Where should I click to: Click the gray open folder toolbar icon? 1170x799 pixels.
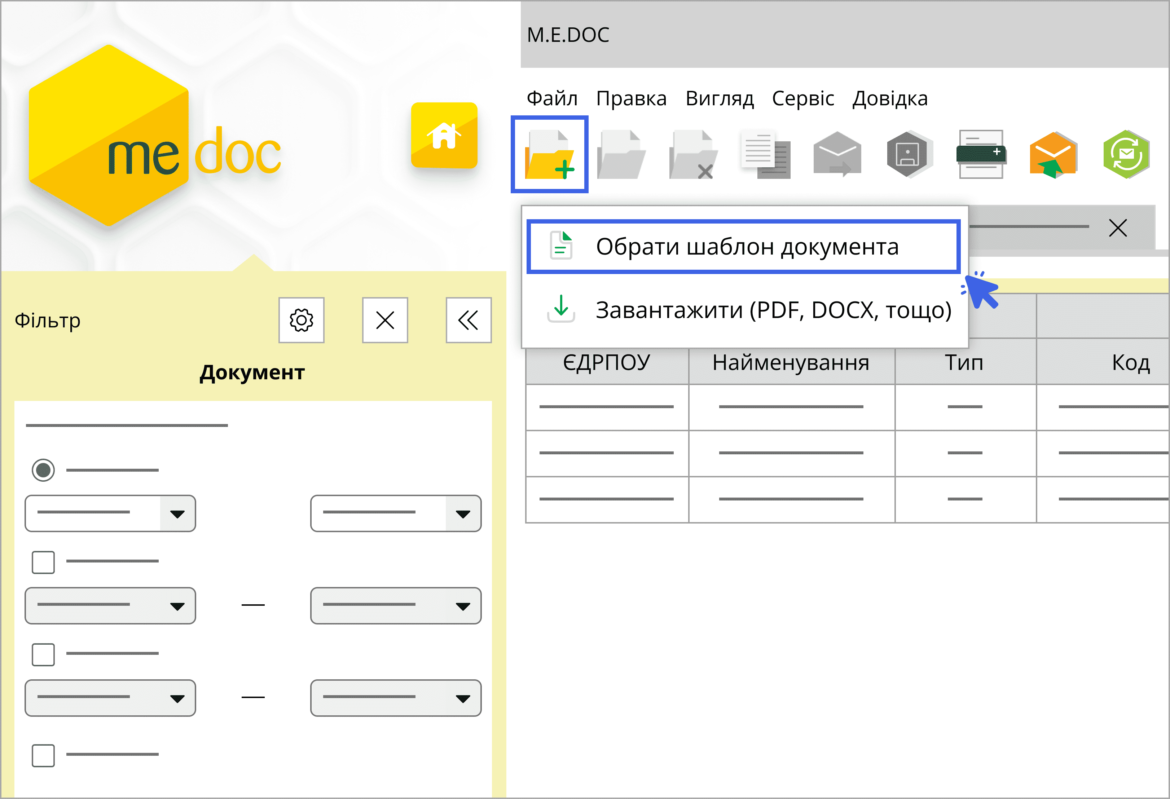click(x=621, y=154)
